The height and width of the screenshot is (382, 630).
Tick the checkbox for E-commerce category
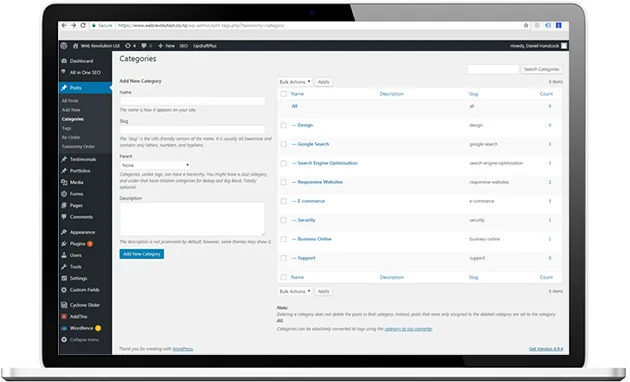[x=284, y=201]
